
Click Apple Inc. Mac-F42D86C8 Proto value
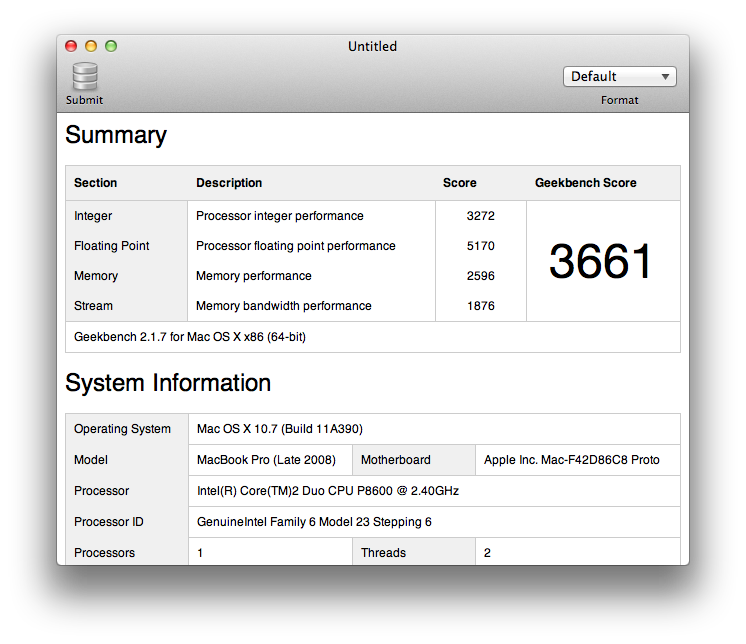pyautogui.click(x=571, y=460)
